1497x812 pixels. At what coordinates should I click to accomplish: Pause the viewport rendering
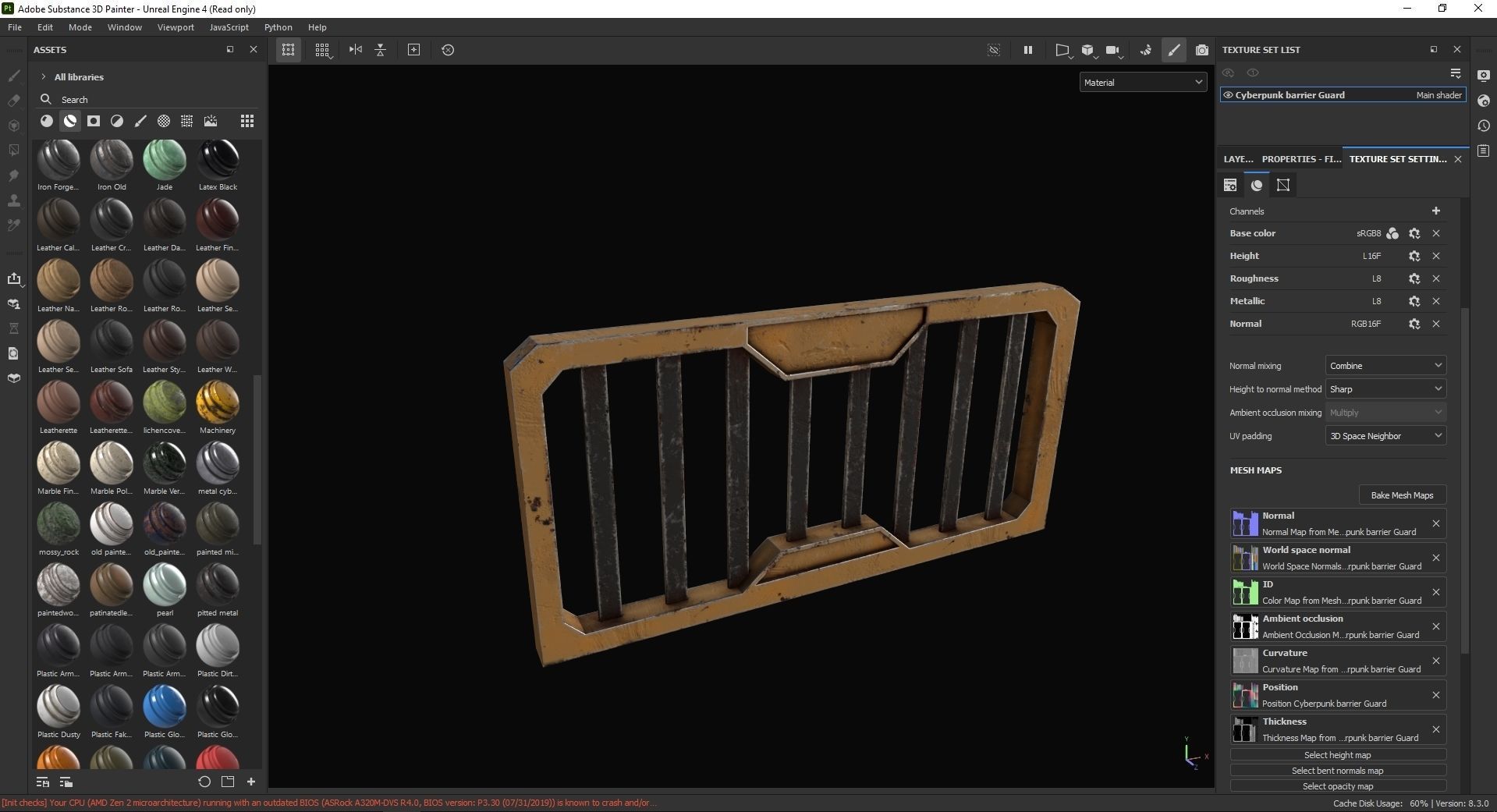[1028, 50]
